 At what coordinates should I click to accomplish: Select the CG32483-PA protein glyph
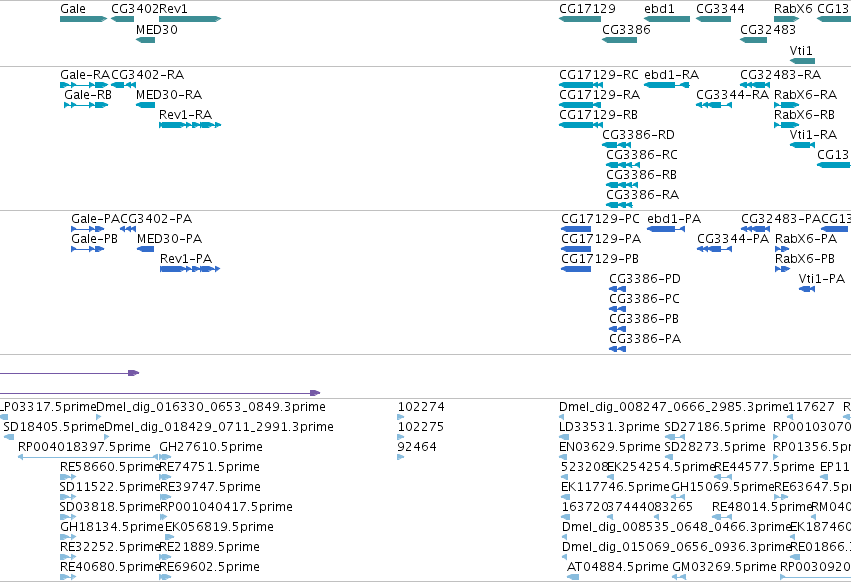point(755,229)
